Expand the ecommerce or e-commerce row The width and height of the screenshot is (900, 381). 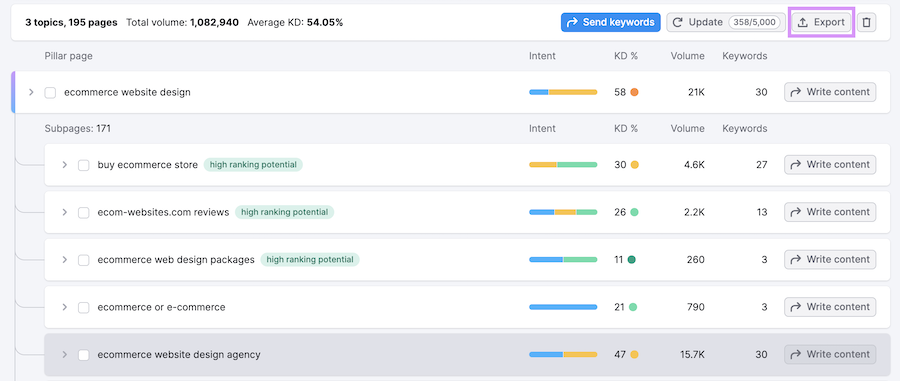(65, 307)
